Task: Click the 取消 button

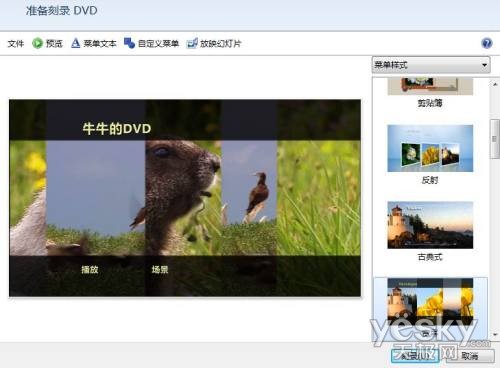Action: [470, 356]
